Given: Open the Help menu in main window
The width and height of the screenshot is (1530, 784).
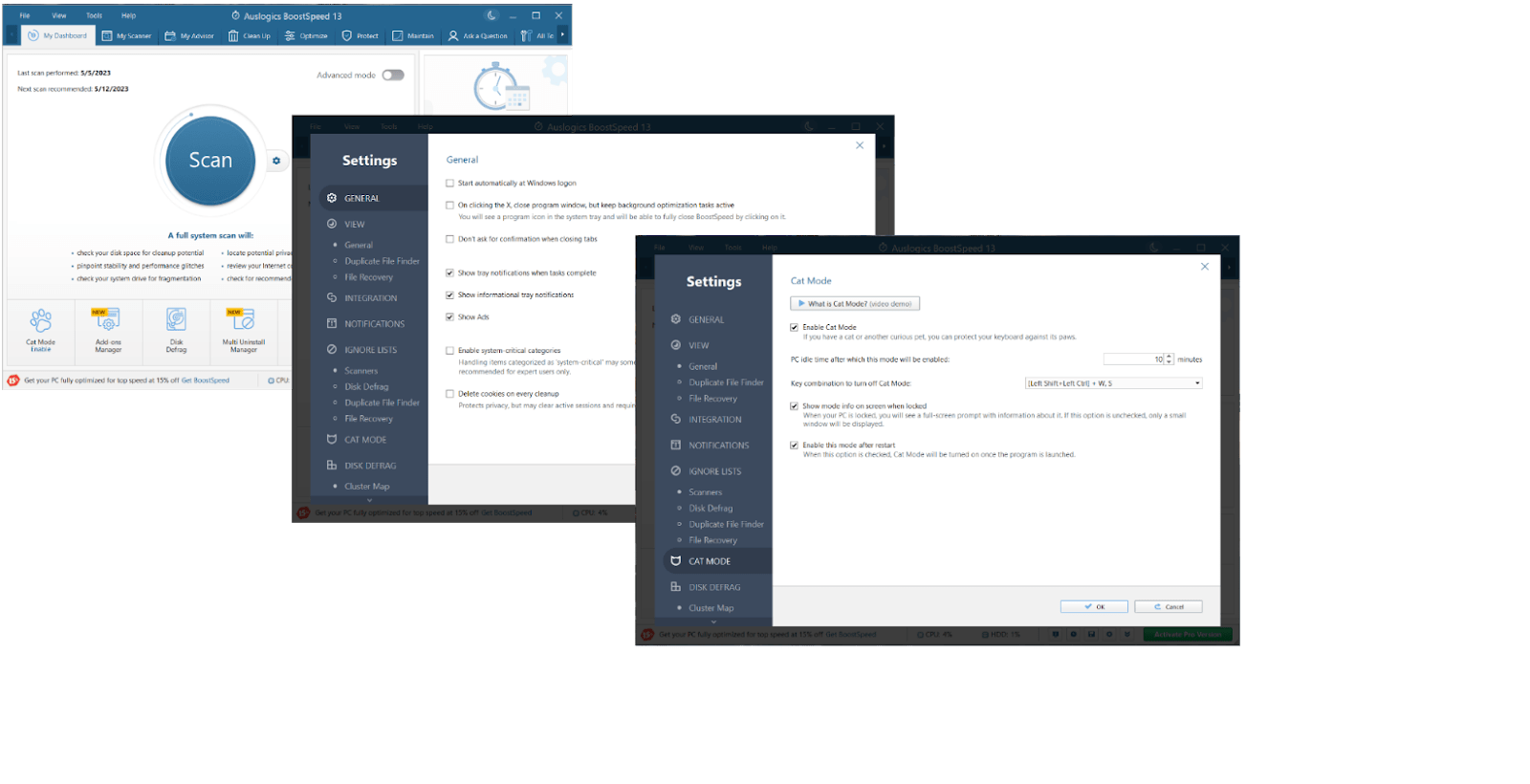Looking at the screenshot, I should coord(128,15).
